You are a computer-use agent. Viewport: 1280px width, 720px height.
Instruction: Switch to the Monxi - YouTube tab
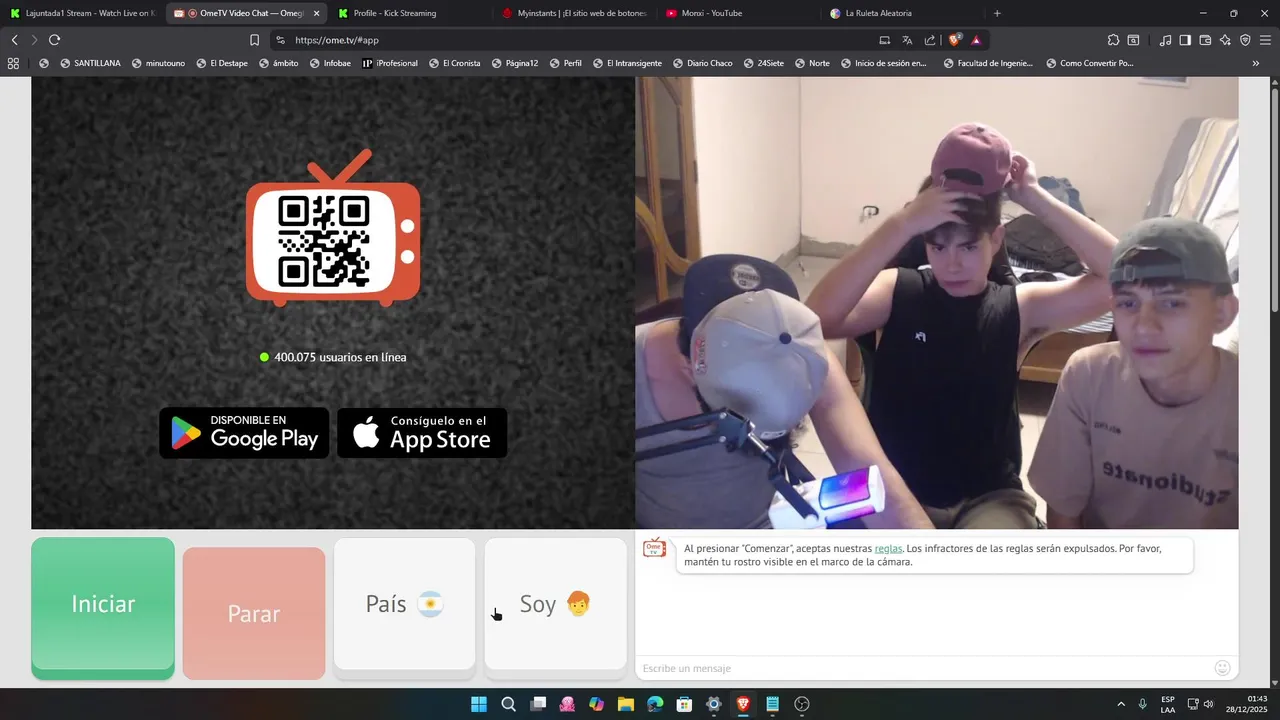(738, 13)
